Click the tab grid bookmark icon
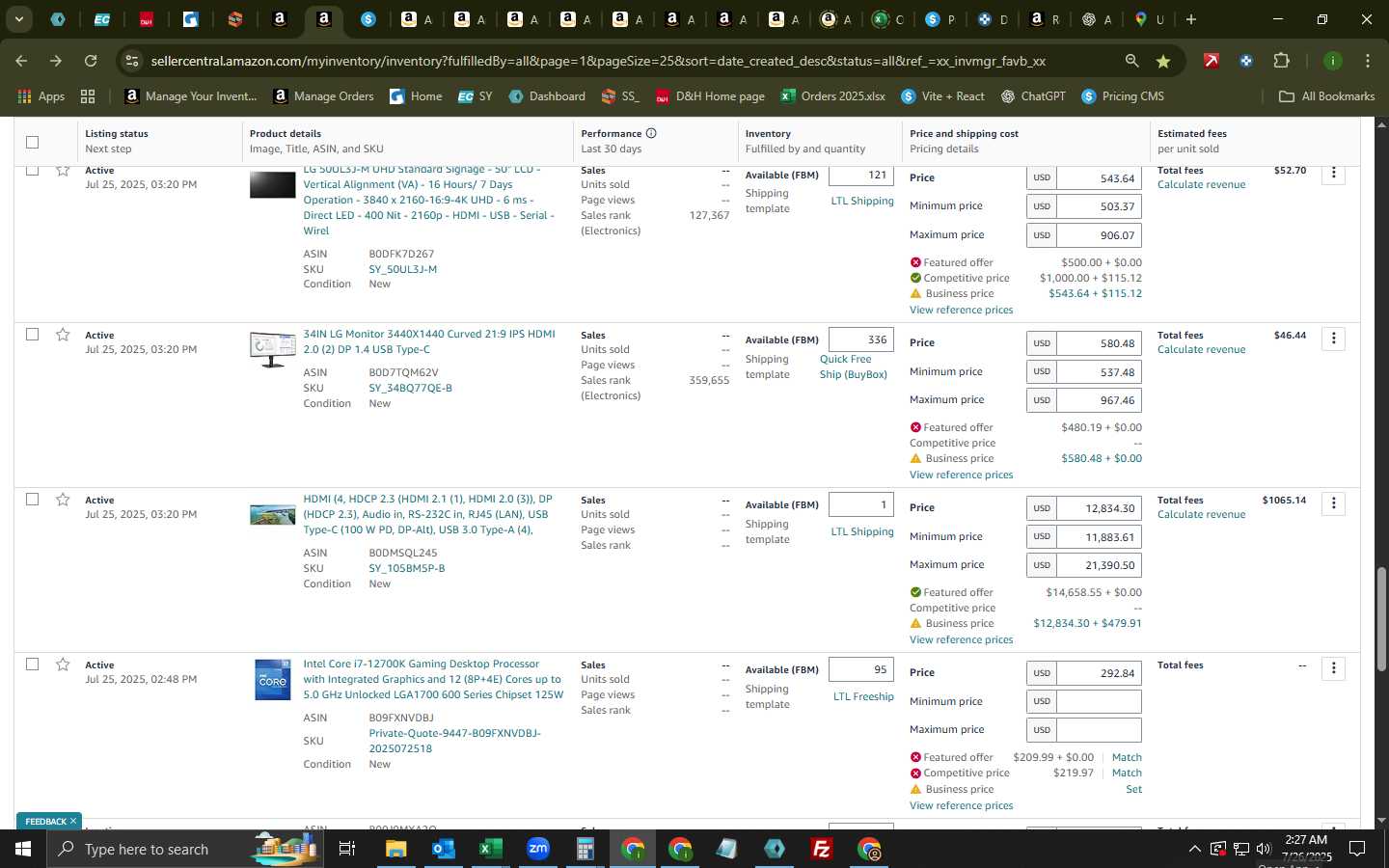This screenshot has width=1389, height=868. click(x=88, y=96)
